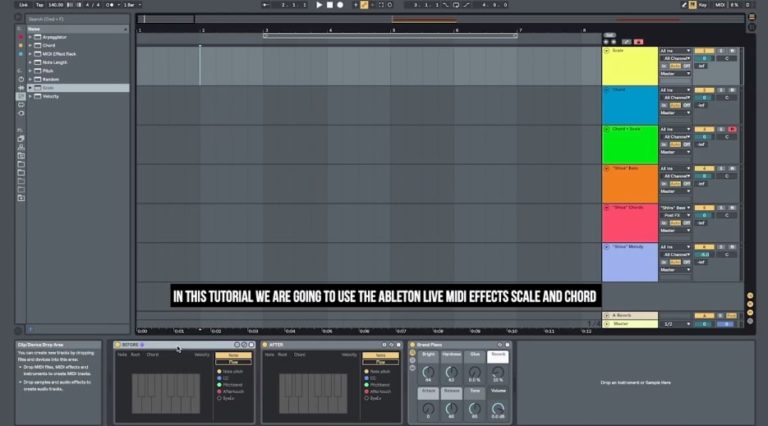Arm the Chord + Scale track for recording
Viewport: 768px width, 426px height.
732,129
